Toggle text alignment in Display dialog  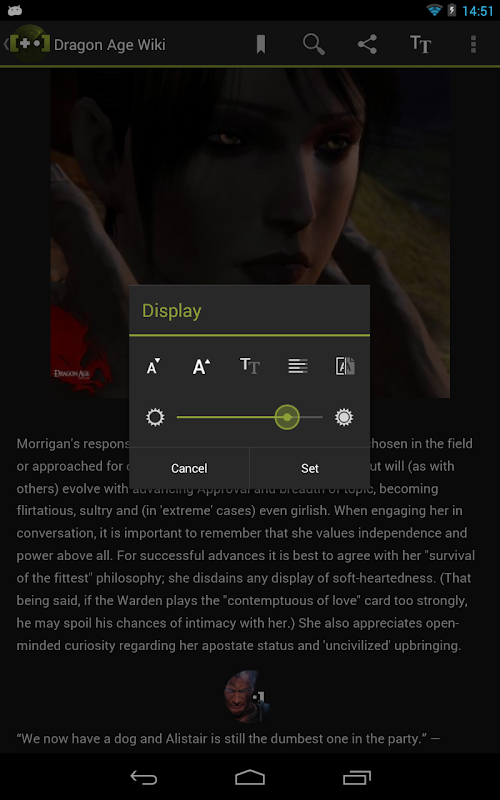pos(297,366)
